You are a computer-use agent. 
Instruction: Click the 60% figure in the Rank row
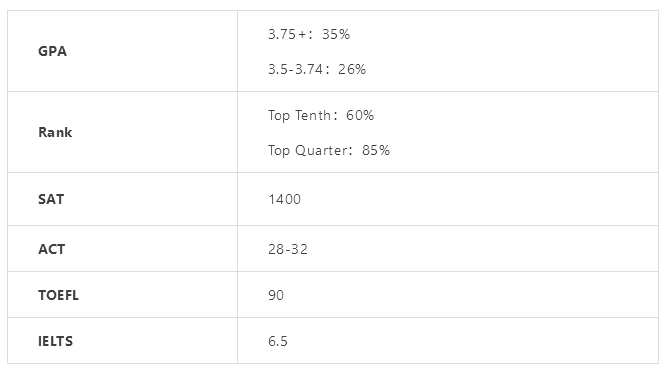[360, 115]
